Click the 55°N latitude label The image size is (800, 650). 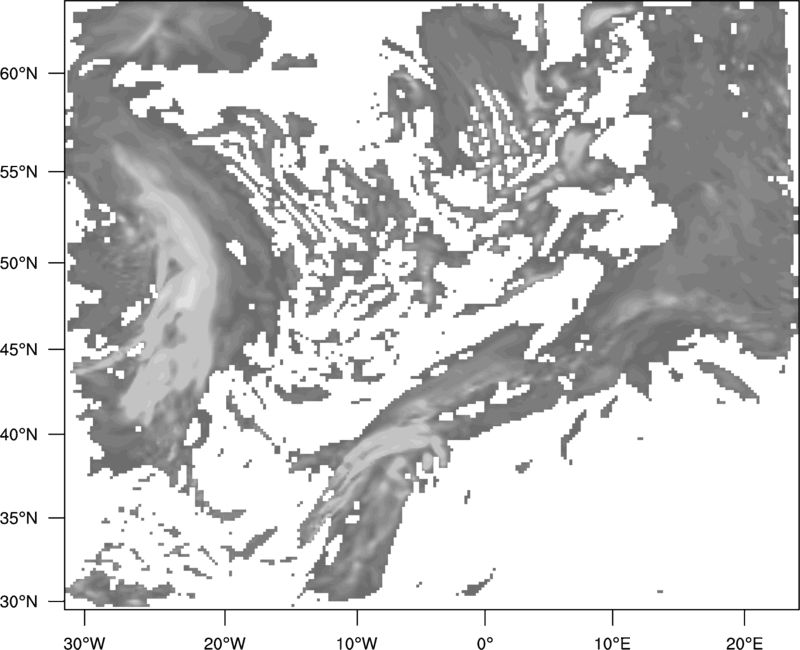coord(19,172)
